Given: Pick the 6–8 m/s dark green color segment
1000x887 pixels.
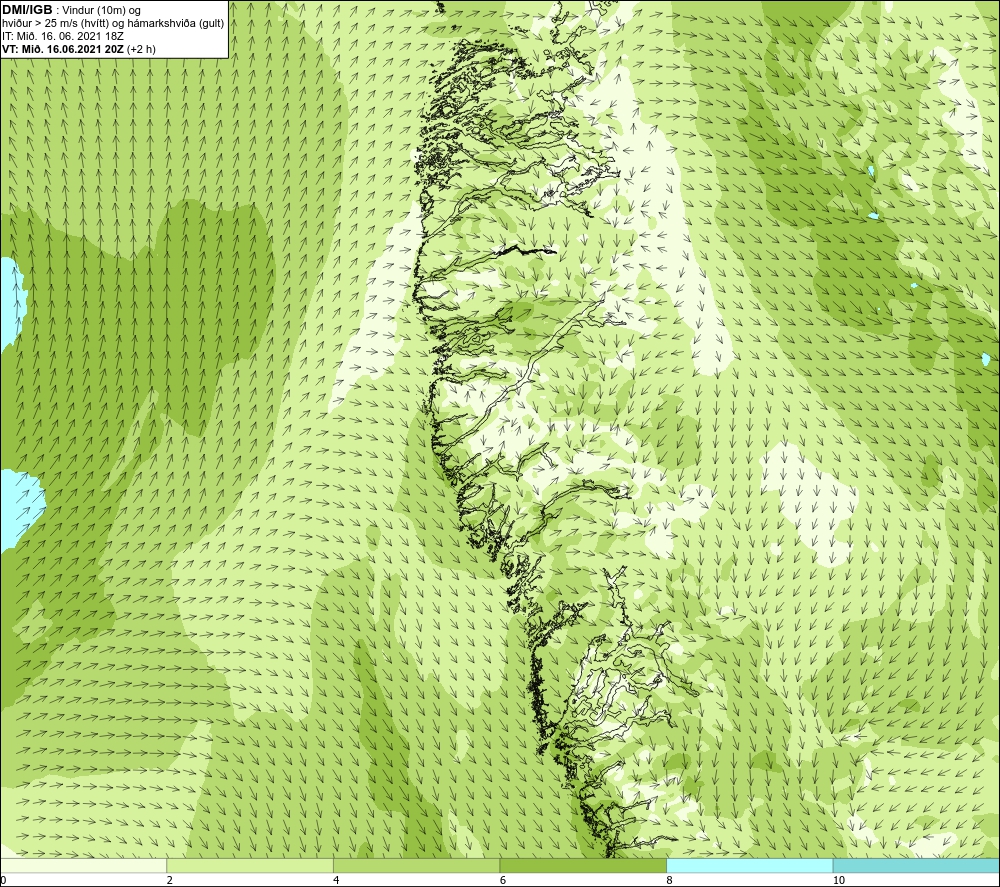Looking at the screenshot, I should 583,865.
